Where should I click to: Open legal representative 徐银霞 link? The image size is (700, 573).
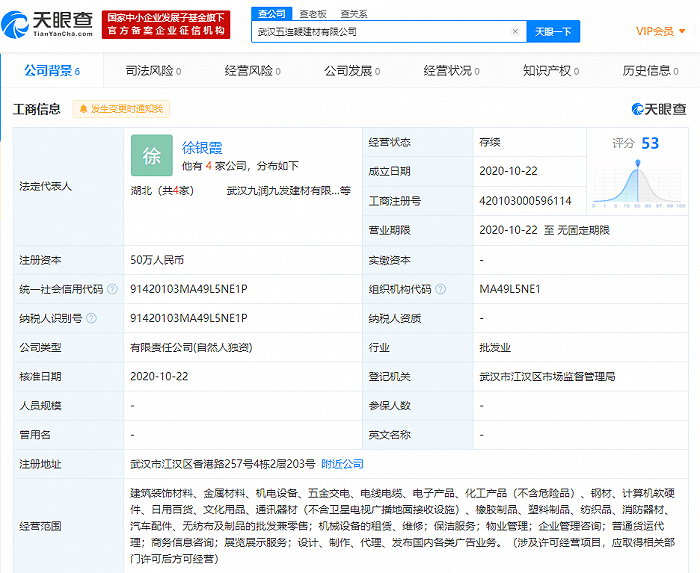[202, 148]
